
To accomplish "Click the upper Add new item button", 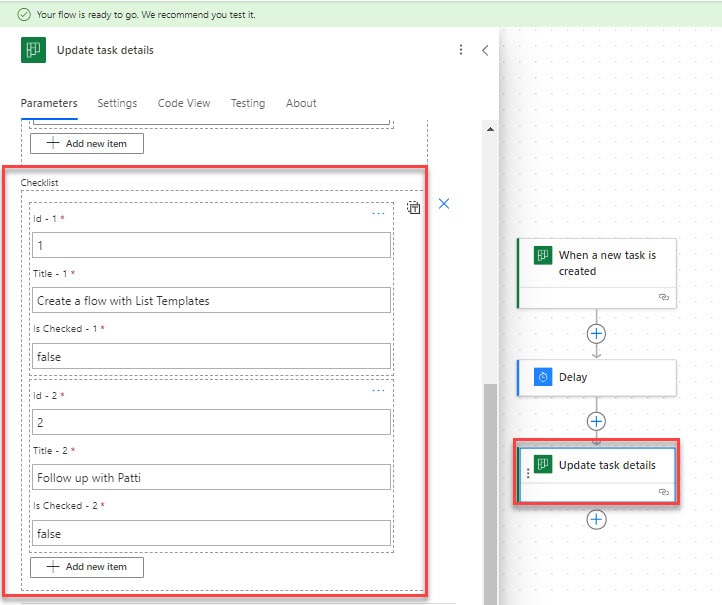I will point(87,144).
